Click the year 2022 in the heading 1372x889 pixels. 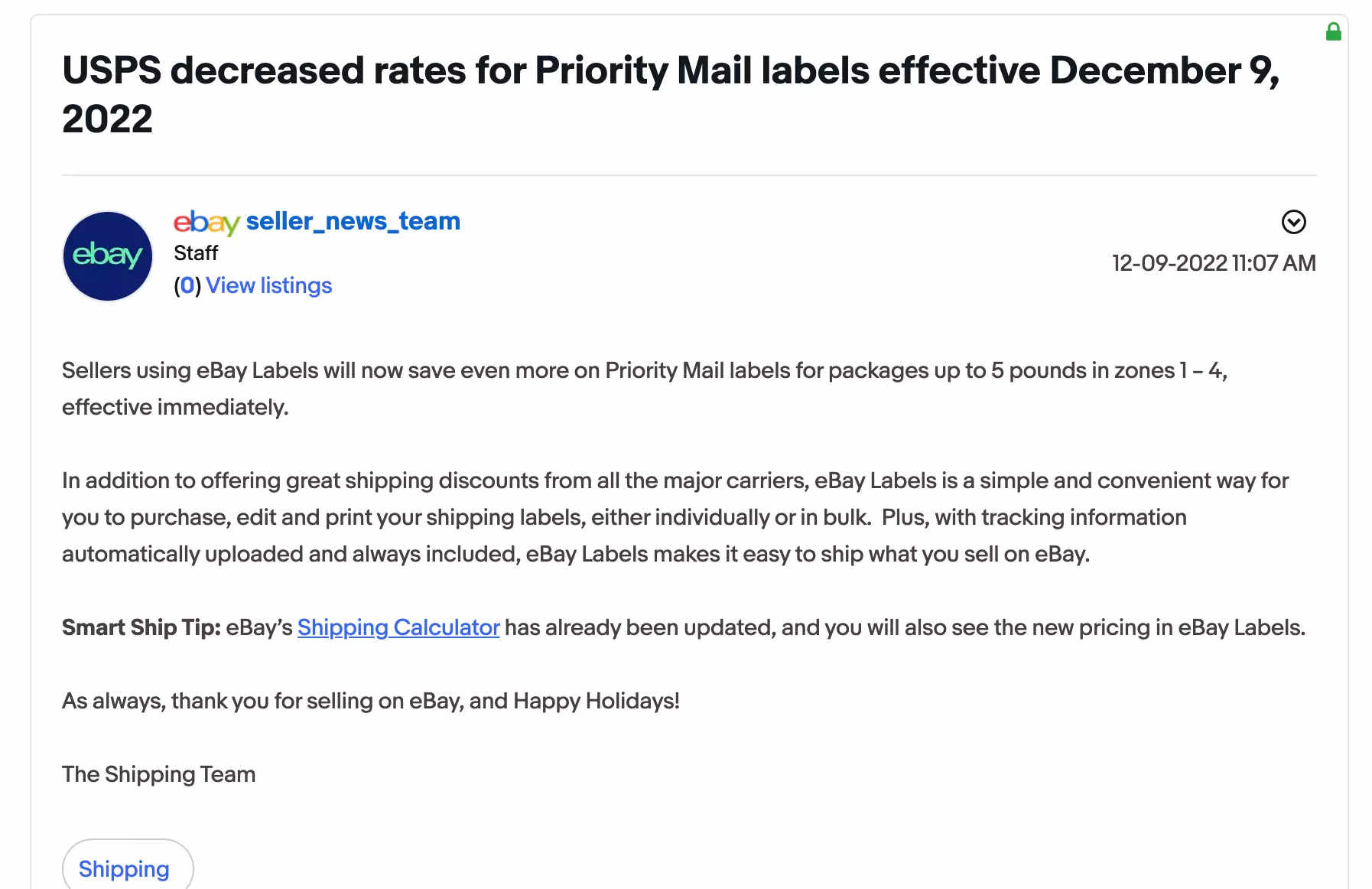pyautogui.click(x=107, y=119)
